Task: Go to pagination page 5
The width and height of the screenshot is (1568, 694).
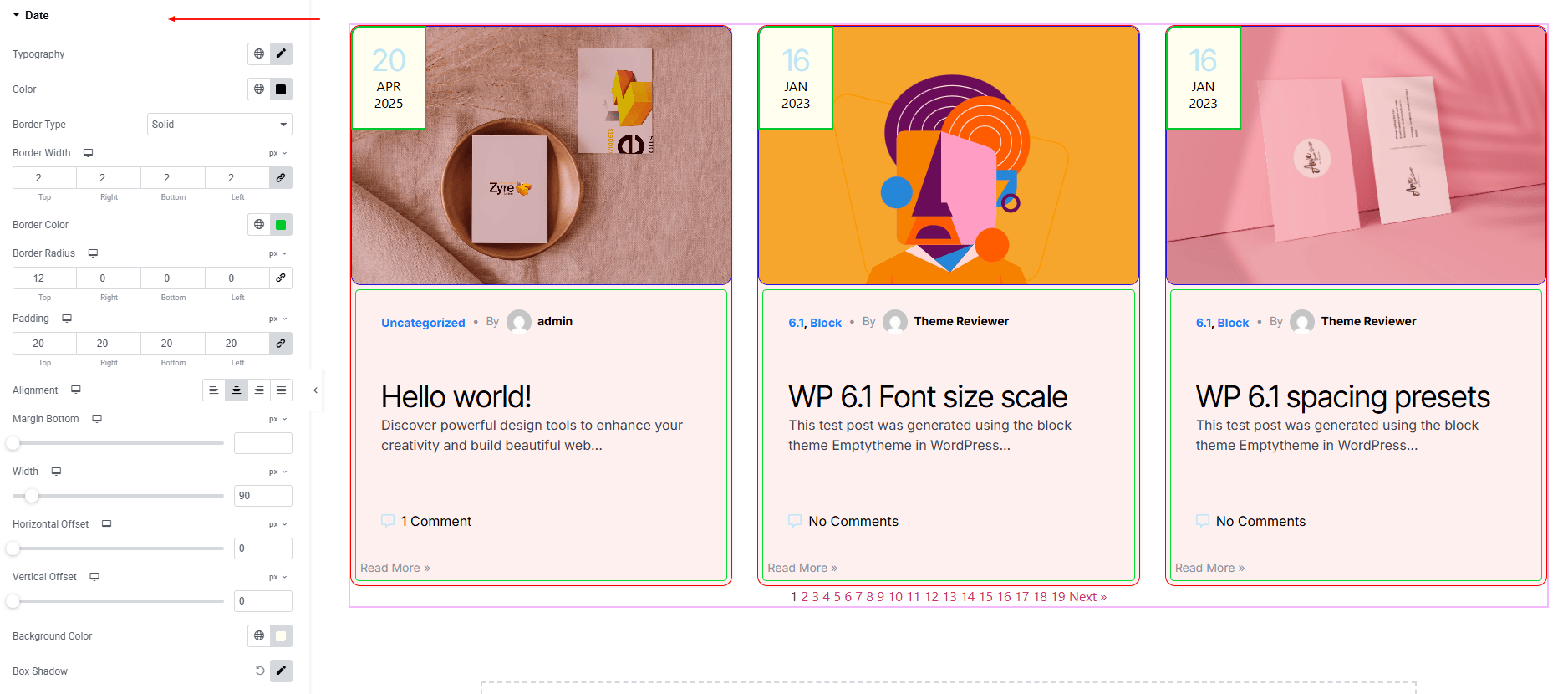Action: coord(837,597)
